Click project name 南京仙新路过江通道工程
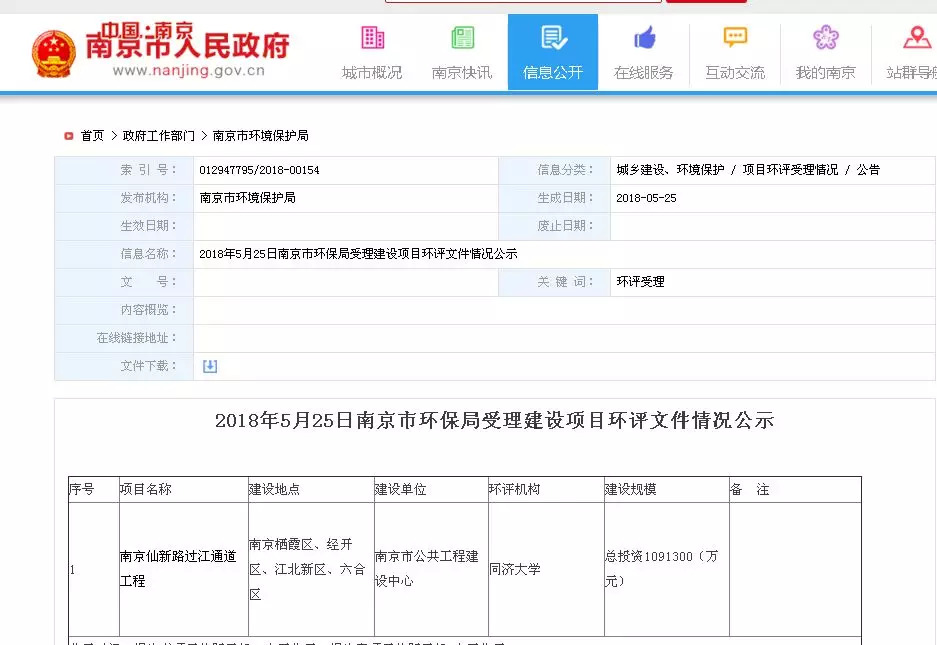The width and height of the screenshot is (937, 645). point(178,568)
